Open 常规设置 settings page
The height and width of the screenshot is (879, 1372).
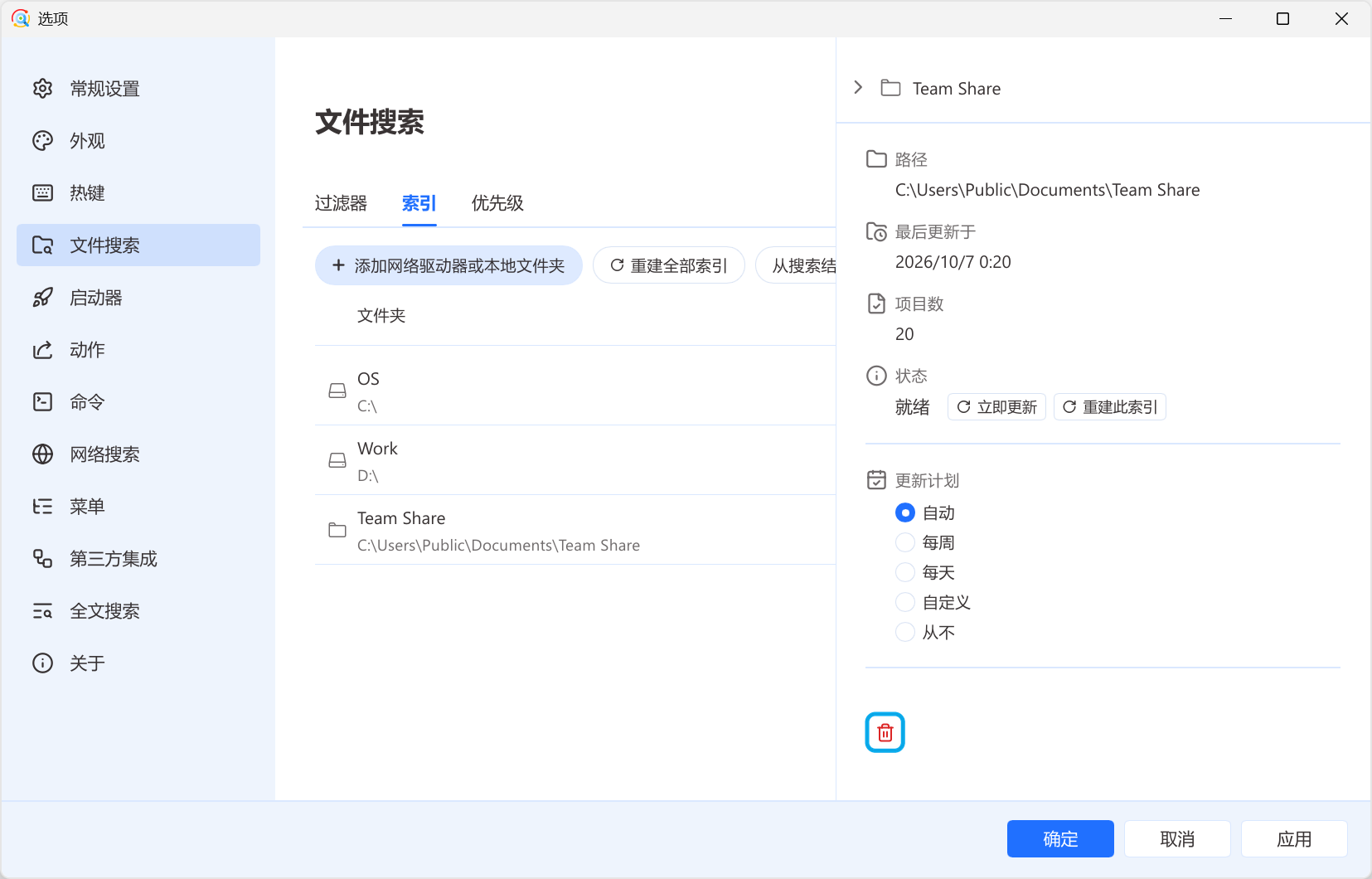pyautogui.click(x=138, y=89)
